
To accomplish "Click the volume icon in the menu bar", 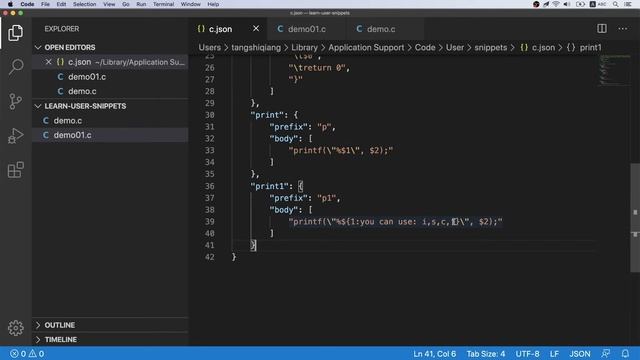I will click(567, 4).
